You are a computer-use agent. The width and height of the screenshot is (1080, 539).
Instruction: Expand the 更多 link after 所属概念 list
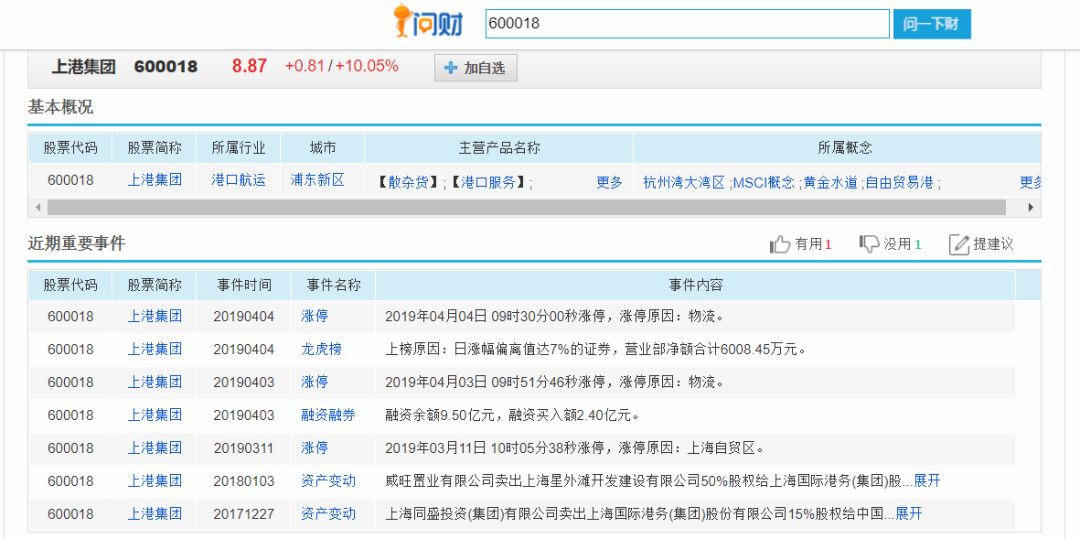(1031, 182)
